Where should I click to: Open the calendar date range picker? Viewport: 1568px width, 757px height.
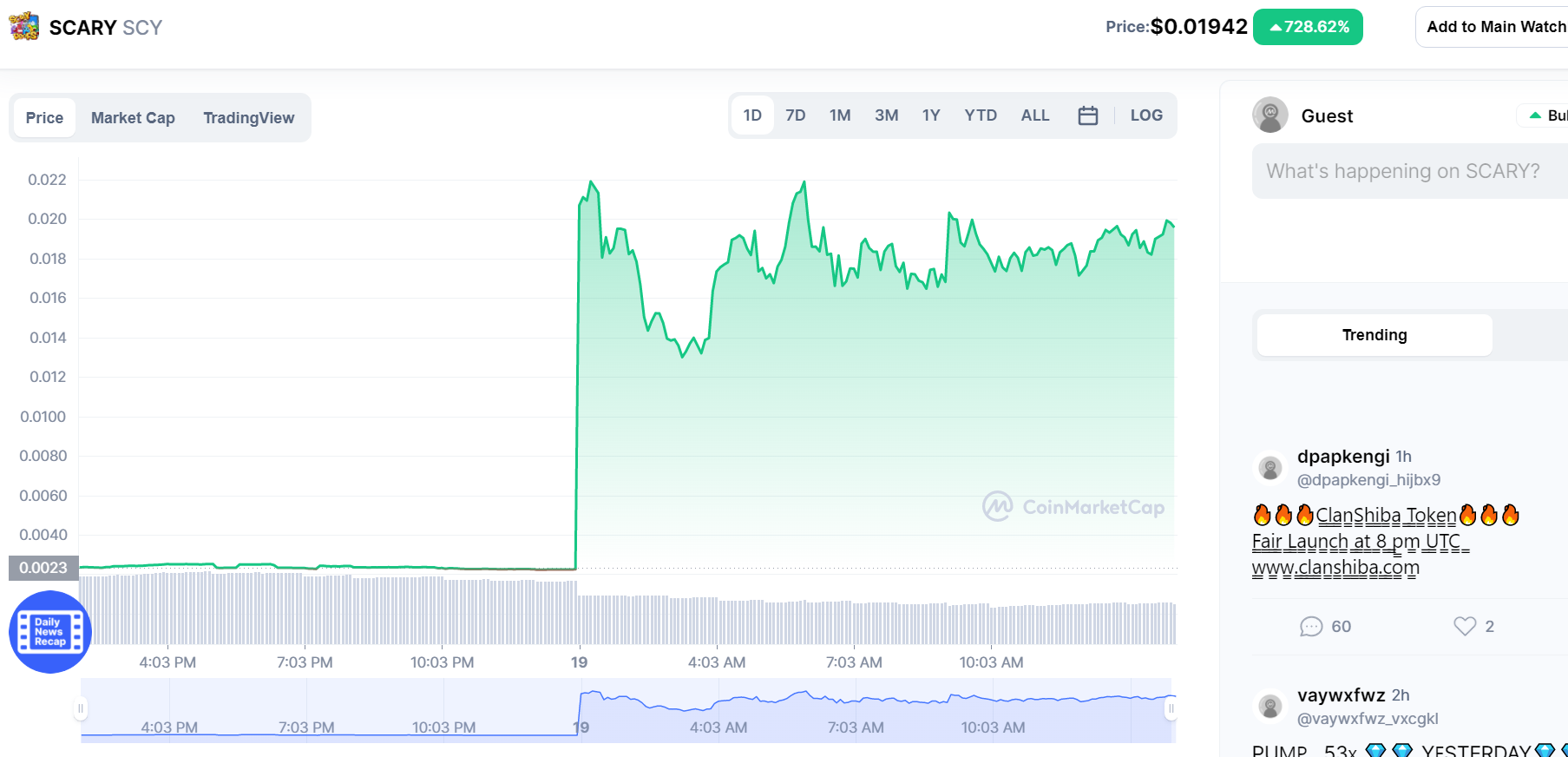click(1088, 115)
